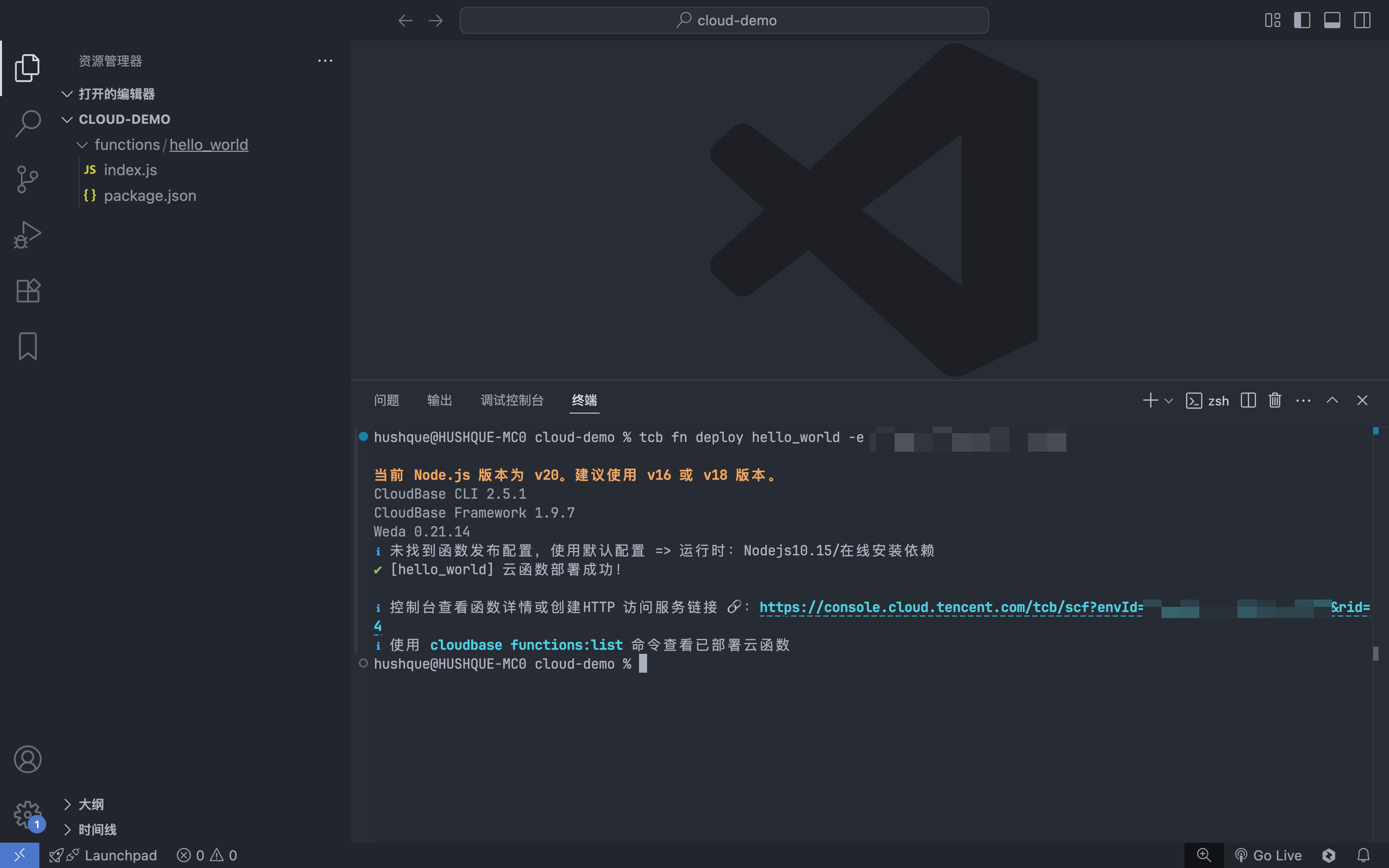Go forward with the right arrow
This screenshot has width=1389, height=868.
click(x=436, y=20)
